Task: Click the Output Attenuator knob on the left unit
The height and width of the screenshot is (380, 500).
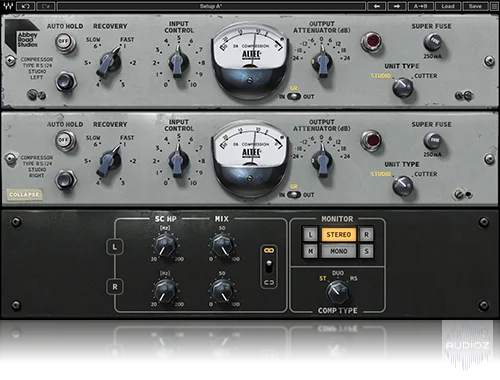Action: (x=322, y=62)
